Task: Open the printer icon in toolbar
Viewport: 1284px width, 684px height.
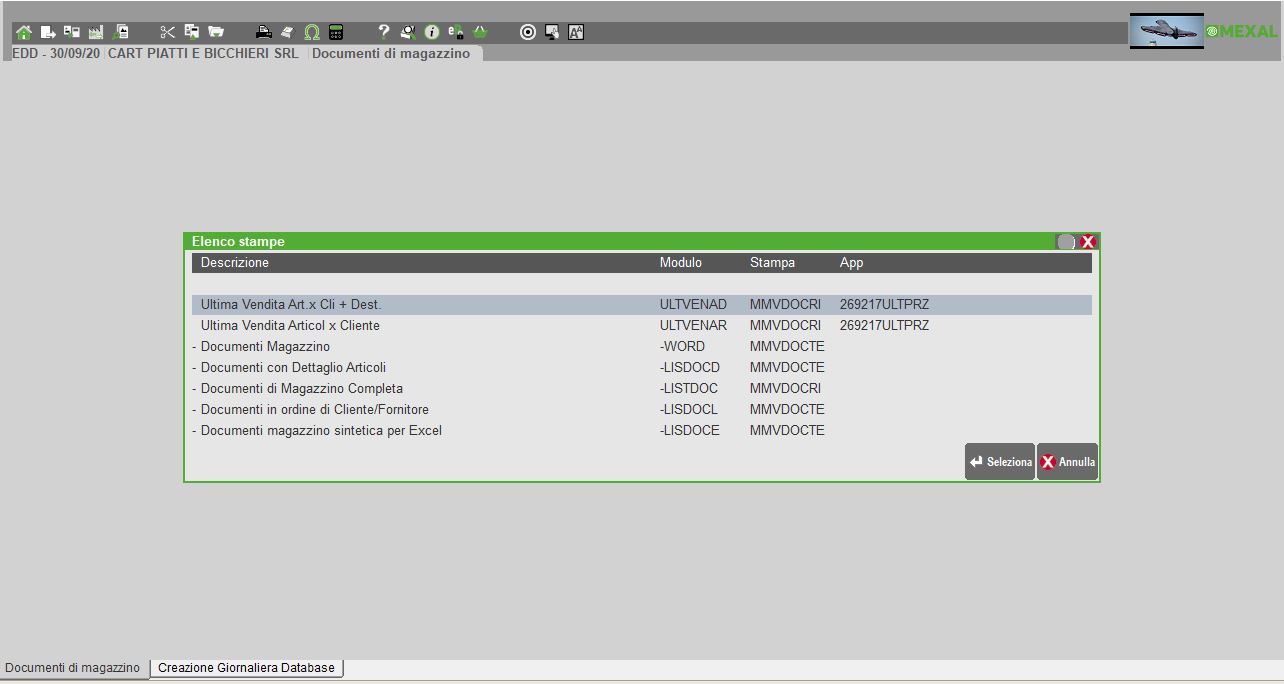Action: tap(264, 32)
